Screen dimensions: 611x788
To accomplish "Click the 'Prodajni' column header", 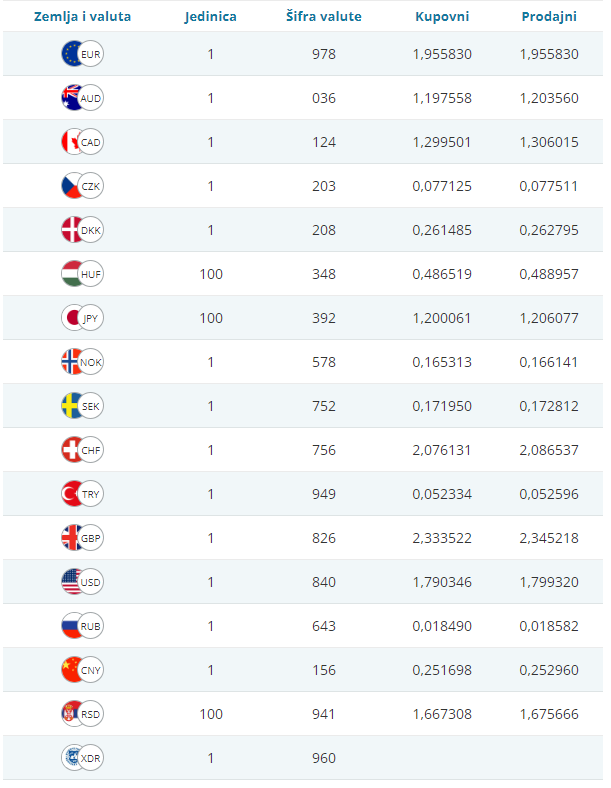I will pos(549,17).
